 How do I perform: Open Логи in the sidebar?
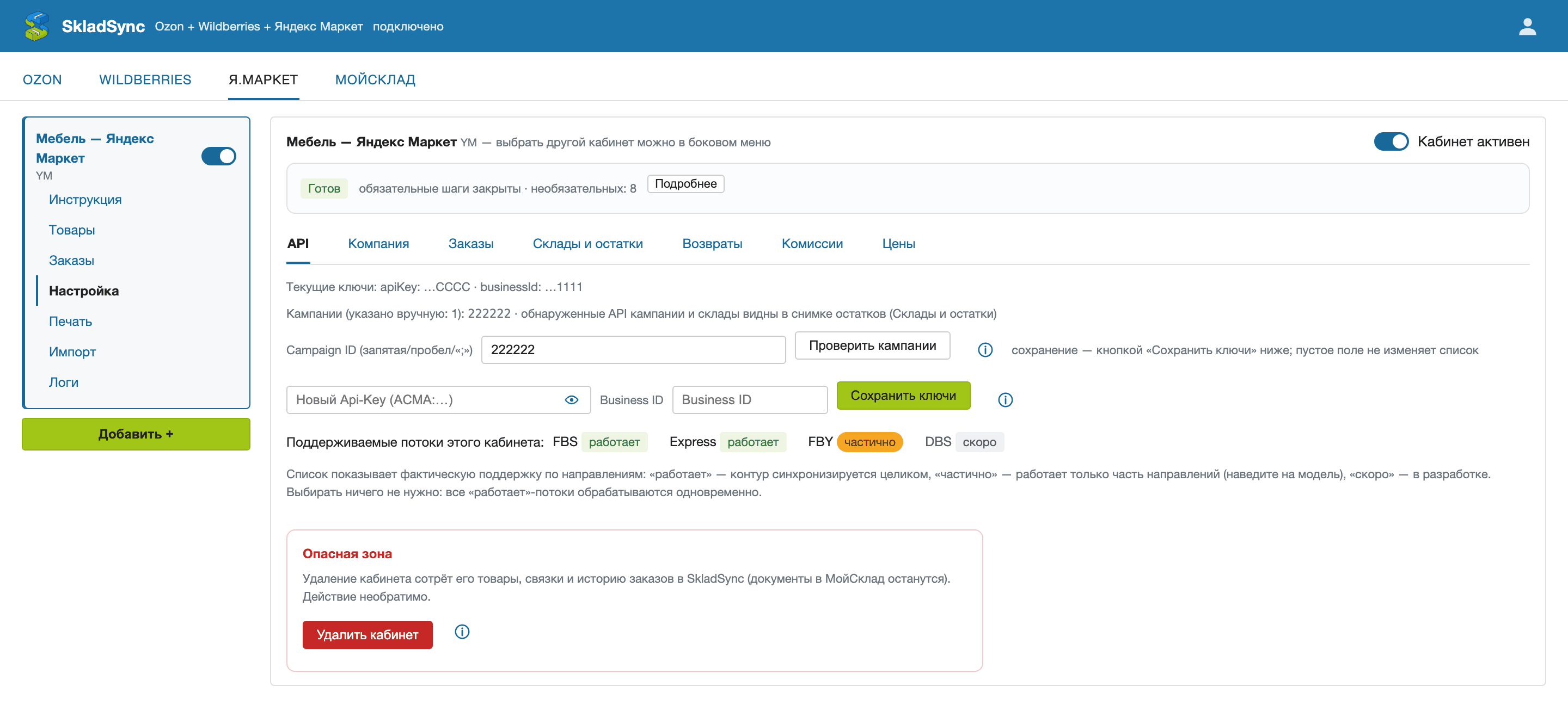tap(63, 382)
